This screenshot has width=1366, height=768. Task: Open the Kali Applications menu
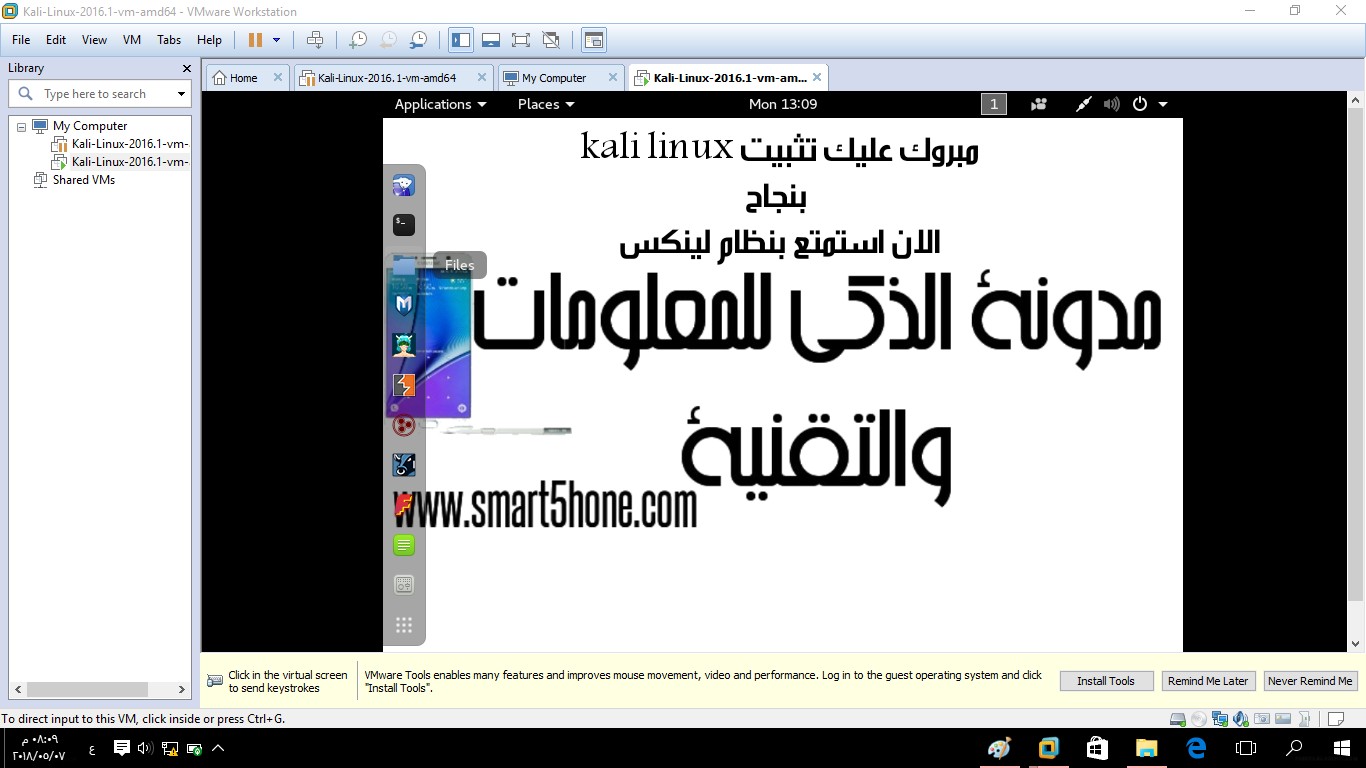point(440,104)
